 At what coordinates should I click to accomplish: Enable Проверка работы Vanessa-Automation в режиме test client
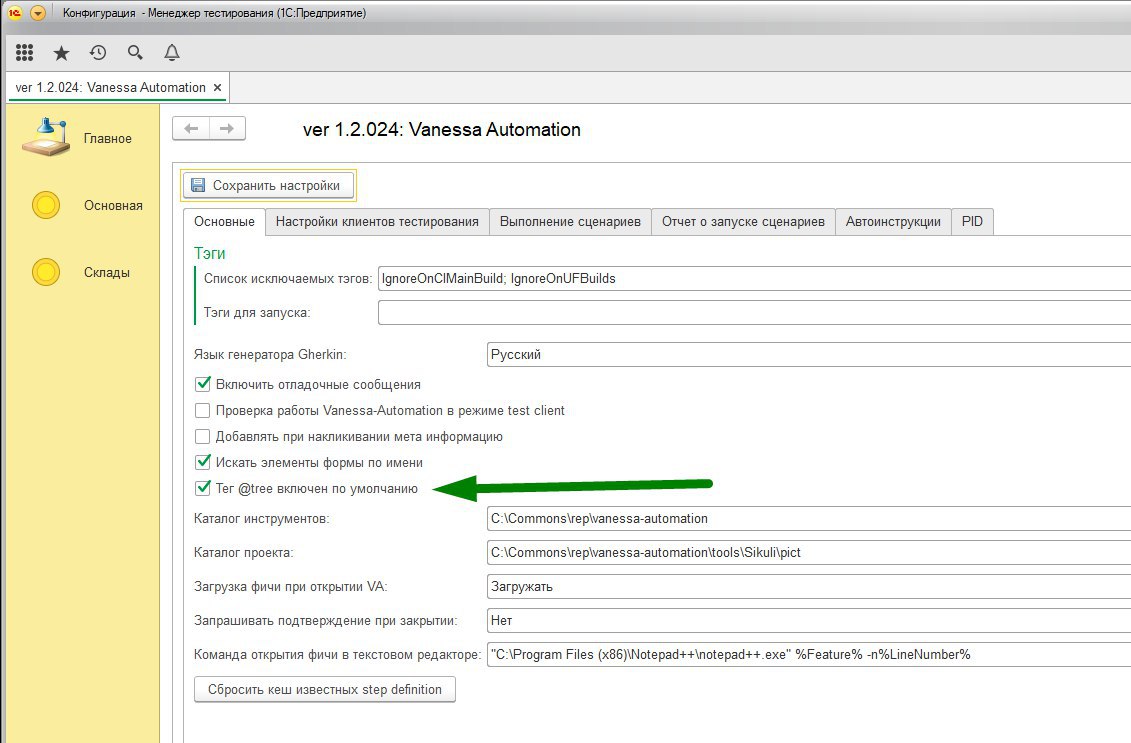point(203,410)
